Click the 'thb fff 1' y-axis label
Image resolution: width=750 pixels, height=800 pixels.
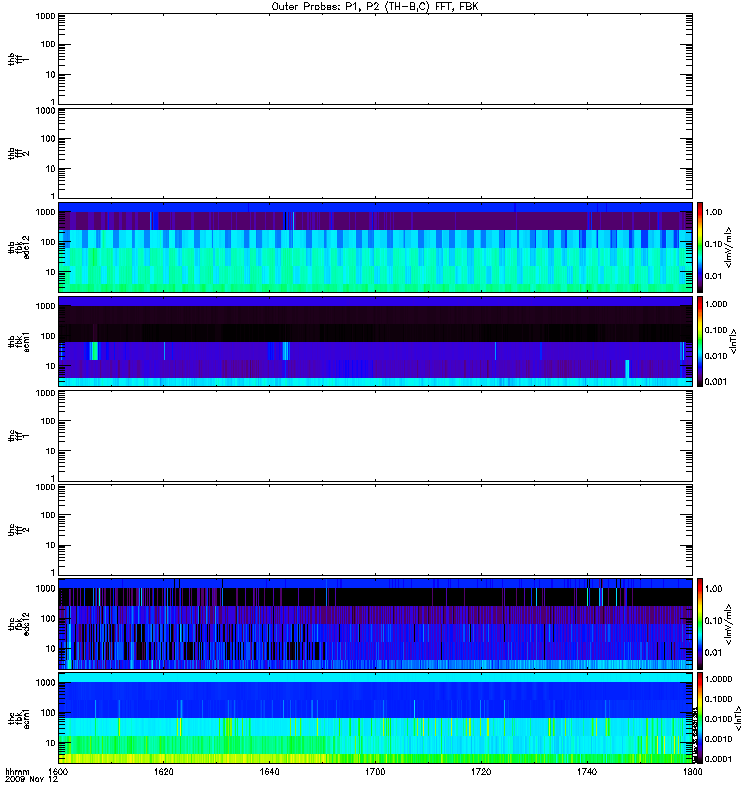(19, 59)
